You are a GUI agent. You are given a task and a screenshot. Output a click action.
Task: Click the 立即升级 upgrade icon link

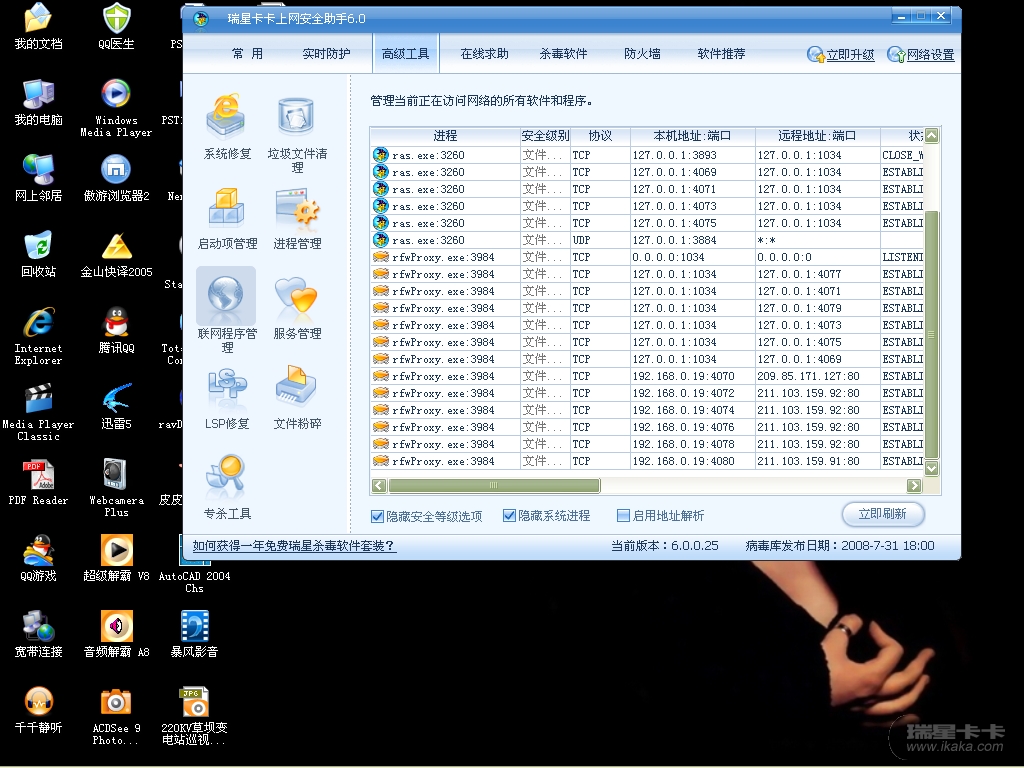pos(840,55)
